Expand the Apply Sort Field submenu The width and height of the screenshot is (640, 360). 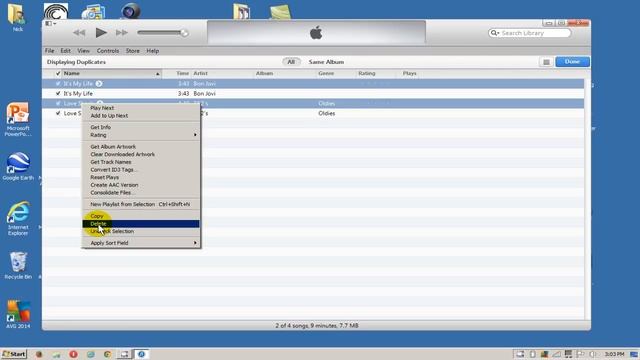pyautogui.click(x=141, y=243)
